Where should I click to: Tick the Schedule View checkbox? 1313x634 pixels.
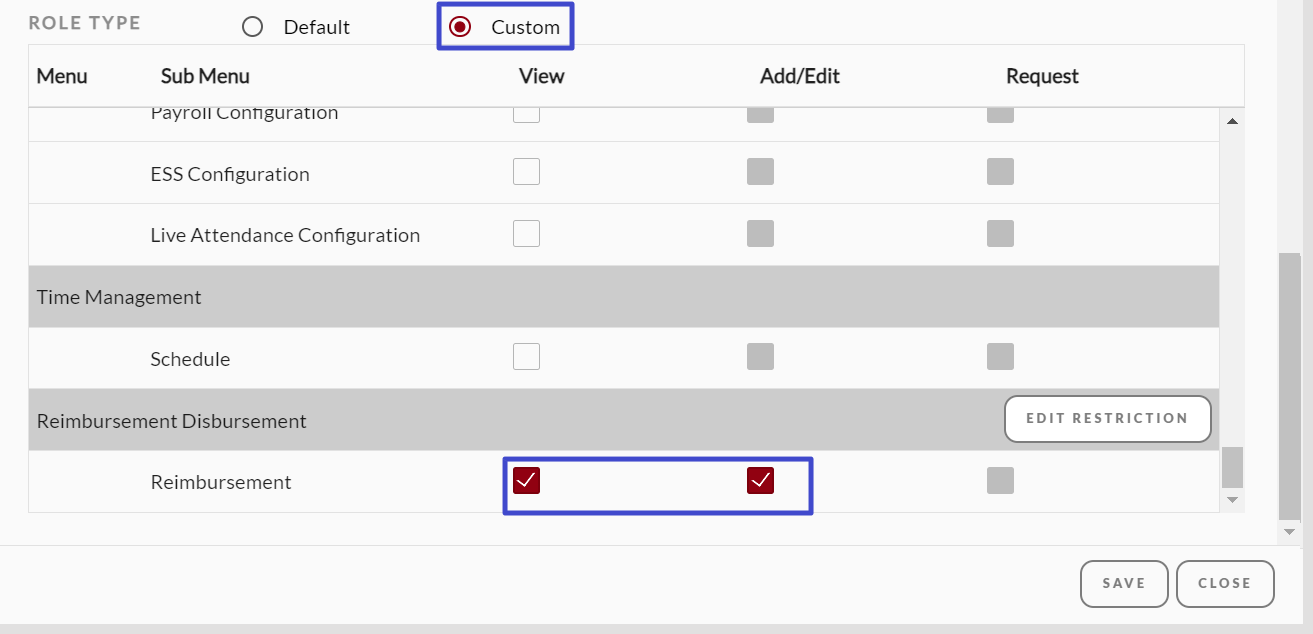pos(526,357)
